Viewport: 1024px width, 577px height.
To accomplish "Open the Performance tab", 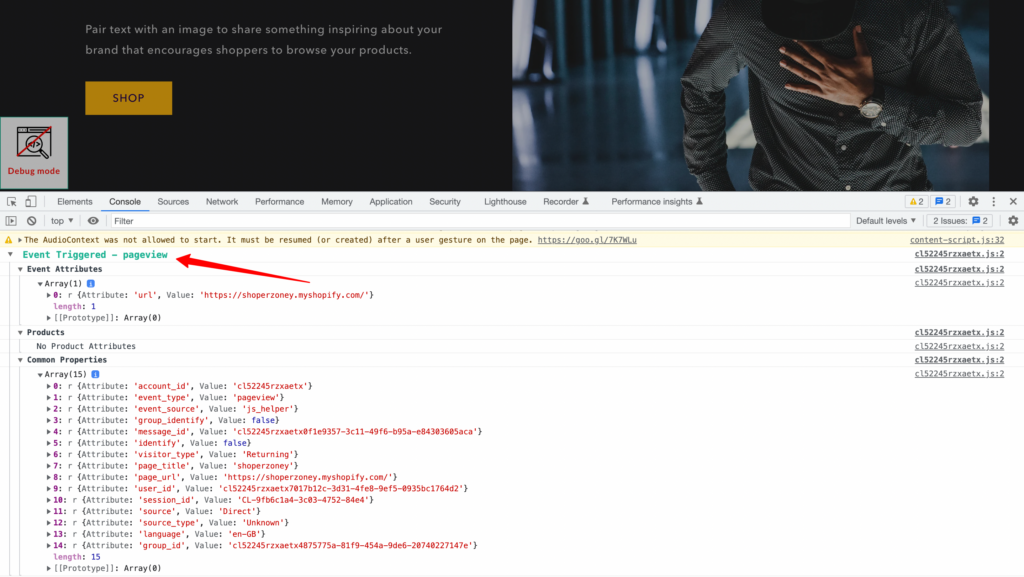I will point(280,202).
